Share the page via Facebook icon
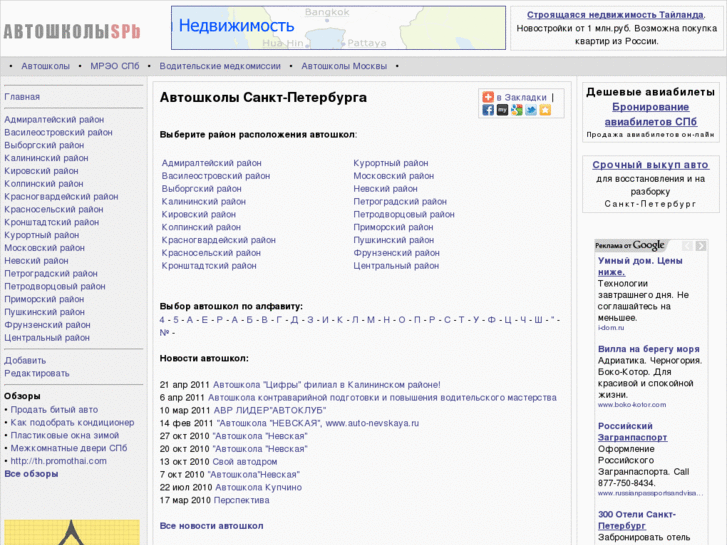Screen dimensions: 727x545 (488, 110)
